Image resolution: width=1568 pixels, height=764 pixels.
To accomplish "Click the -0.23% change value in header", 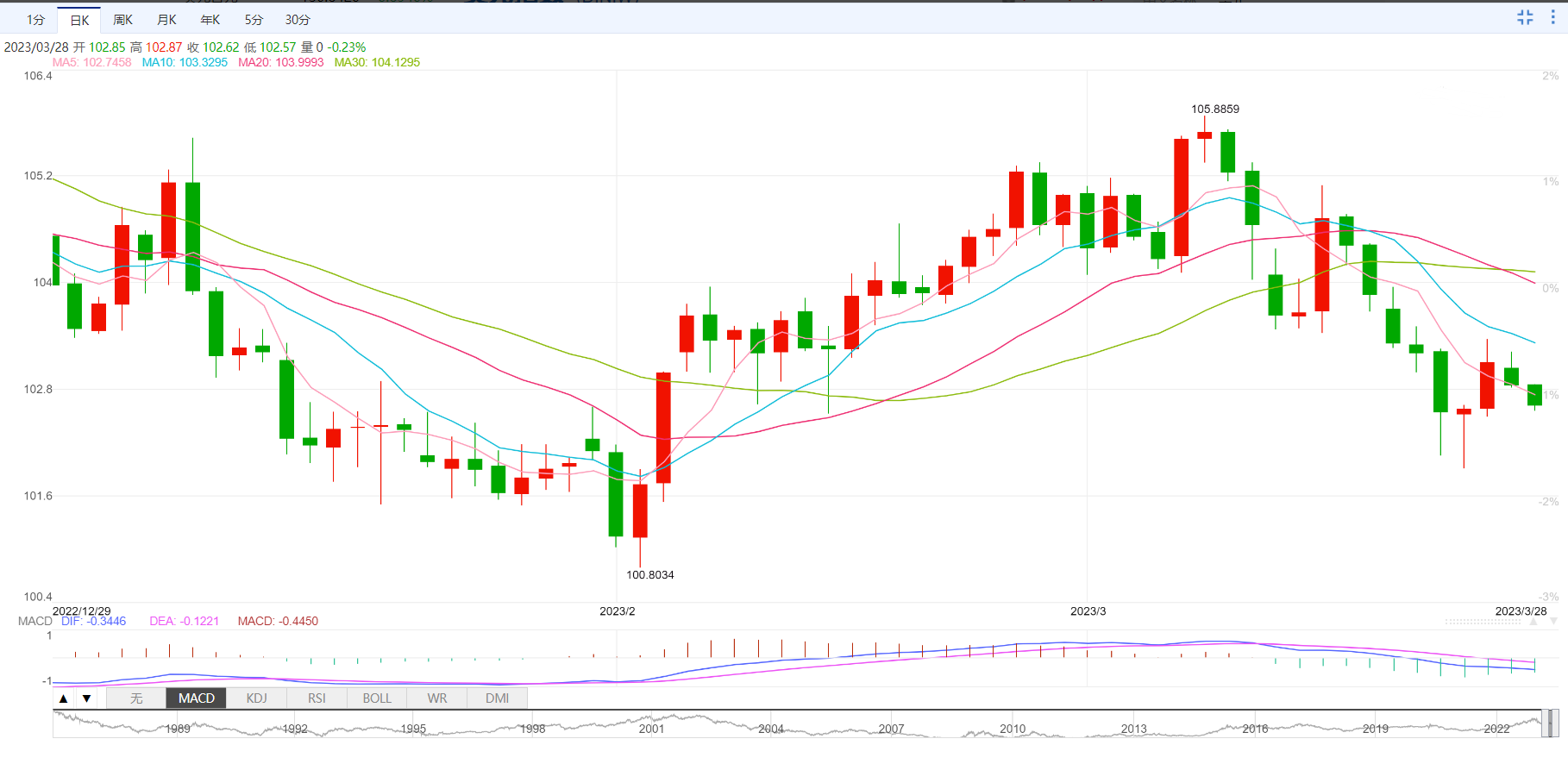I will coord(347,47).
